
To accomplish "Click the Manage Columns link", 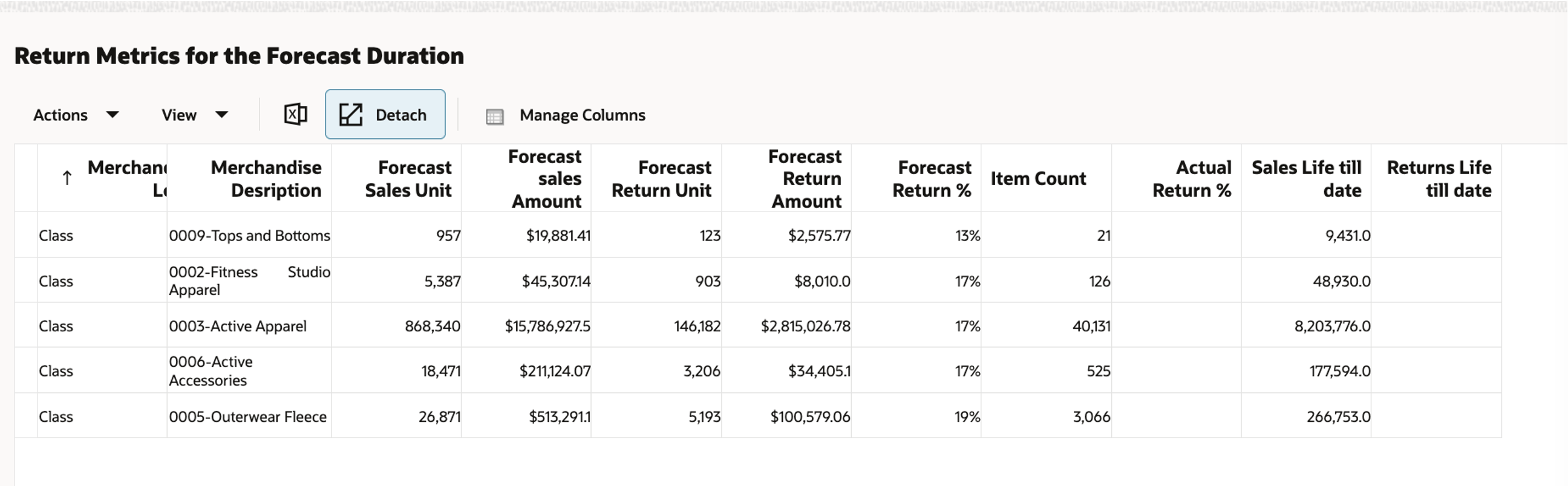I will 582,115.
